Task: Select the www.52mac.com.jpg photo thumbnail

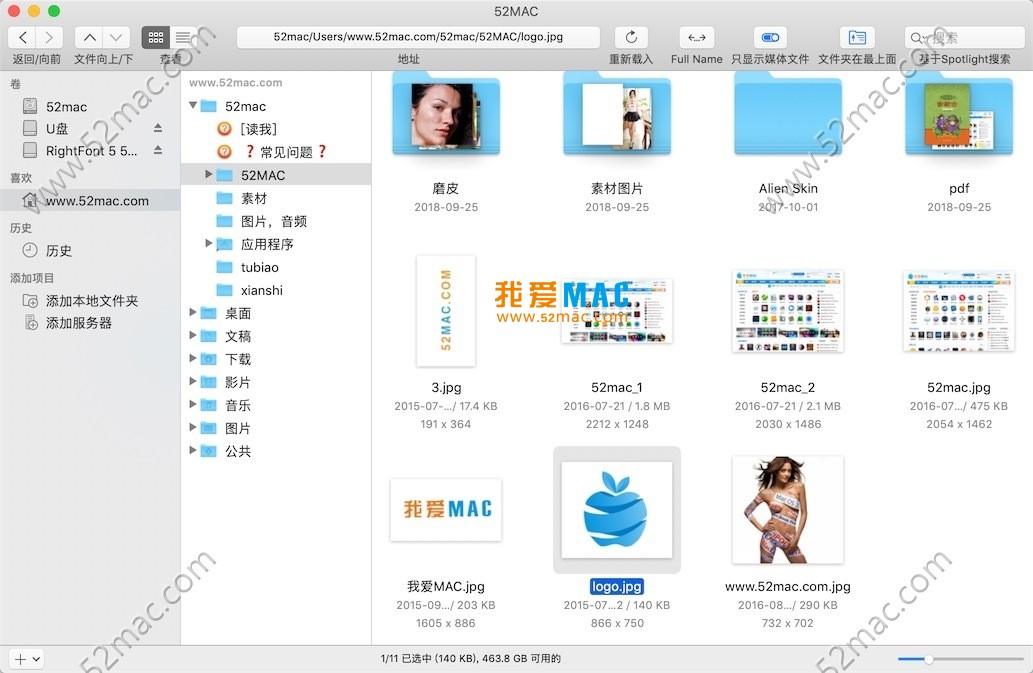Action: [x=788, y=510]
